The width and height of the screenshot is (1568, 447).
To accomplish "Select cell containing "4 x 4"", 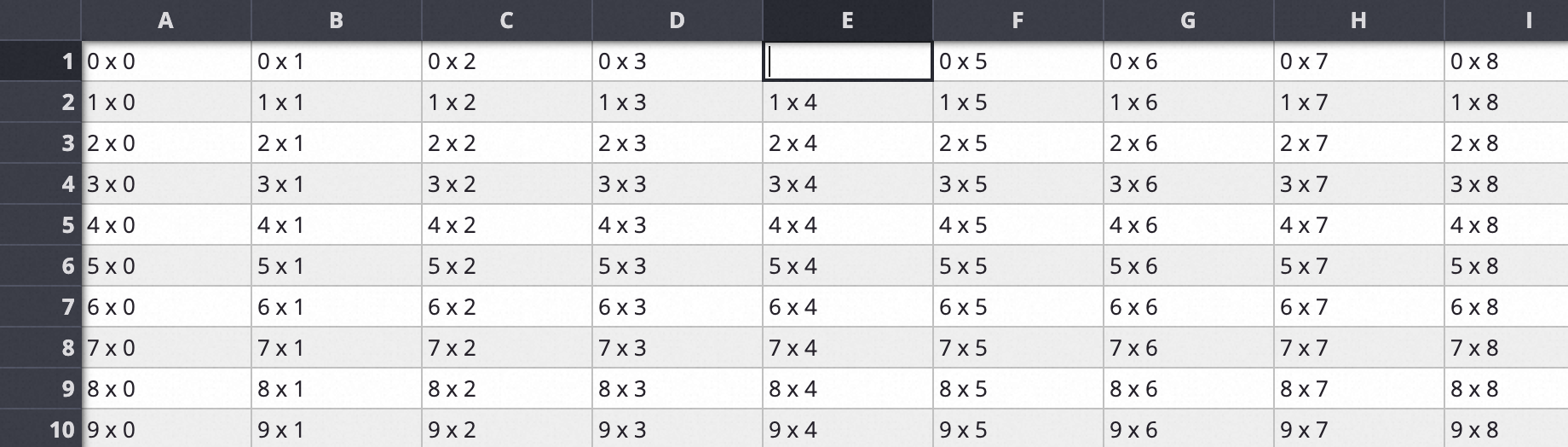I will click(x=847, y=225).
